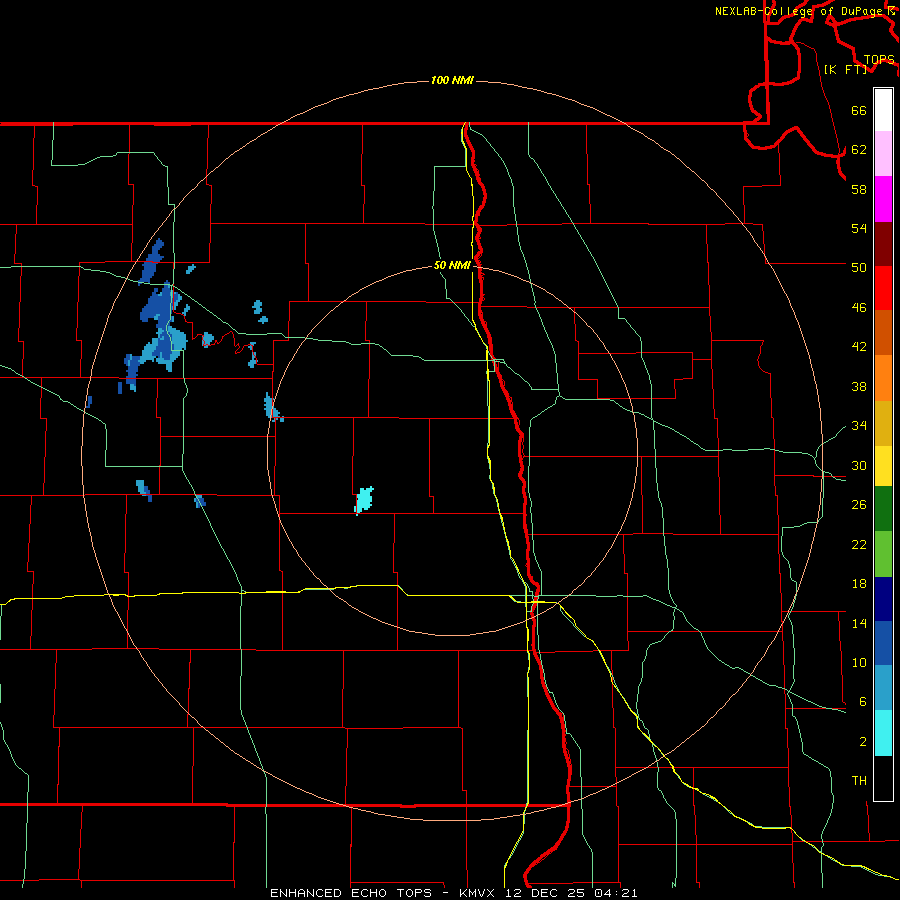The image size is (900, 900).
Task: Click the white swatch in the tops legend
Action: (x=883, y=110)
